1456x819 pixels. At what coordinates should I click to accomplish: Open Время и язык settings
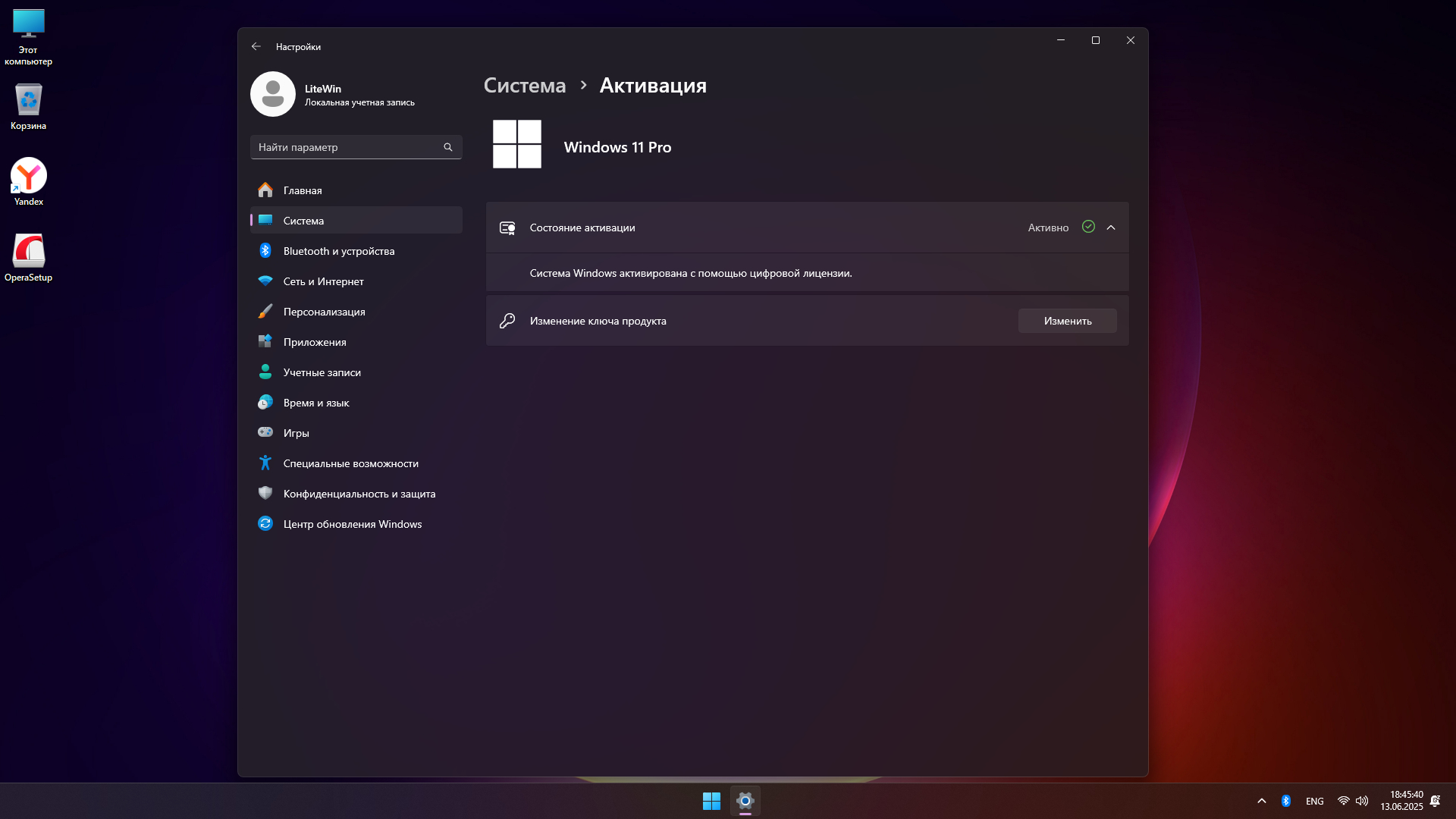click(315, 403)
